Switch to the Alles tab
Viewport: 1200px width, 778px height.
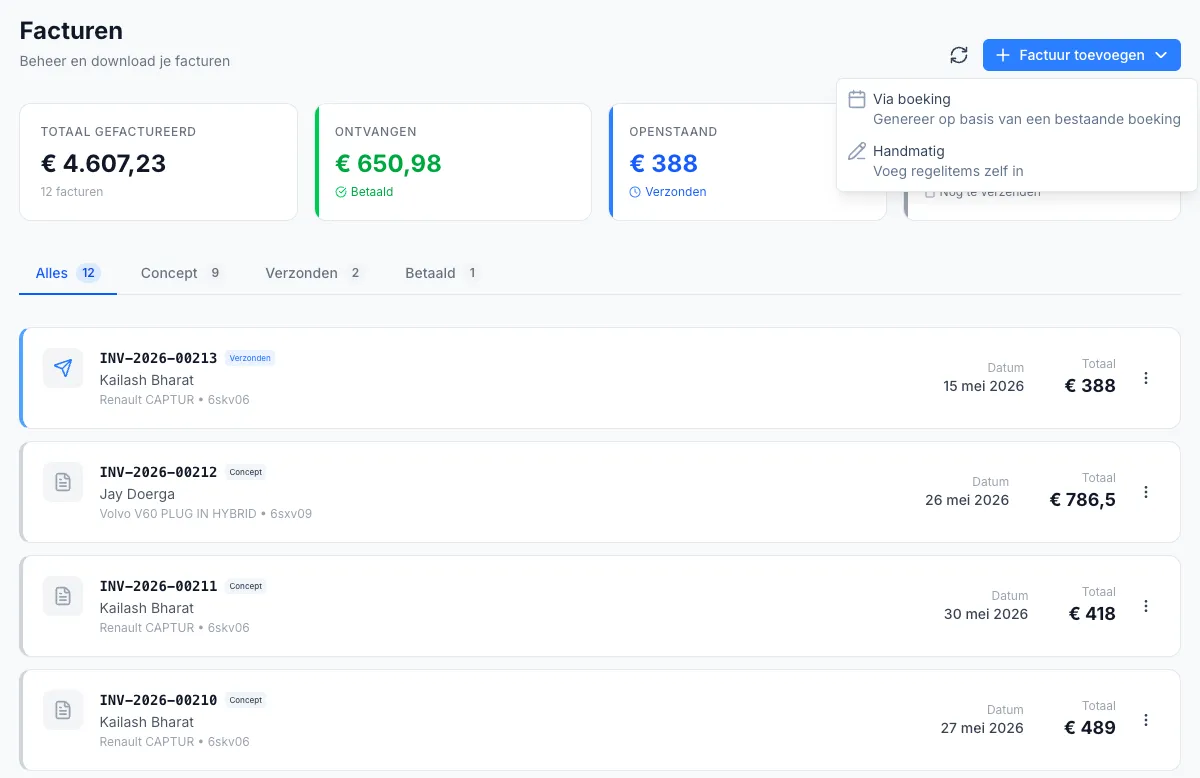click(68, 273)
